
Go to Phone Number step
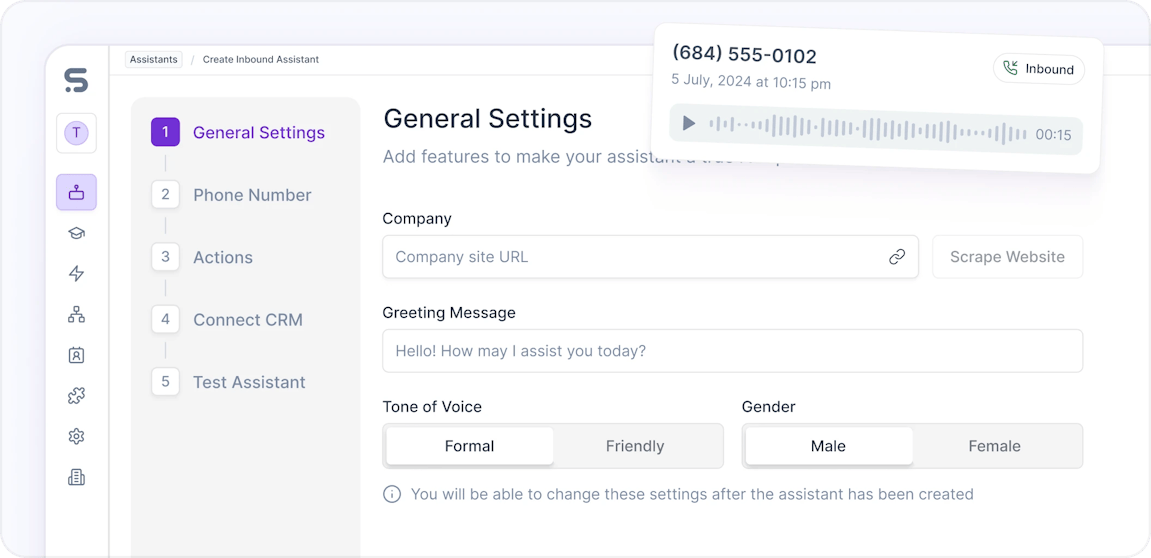coord(251,195)
